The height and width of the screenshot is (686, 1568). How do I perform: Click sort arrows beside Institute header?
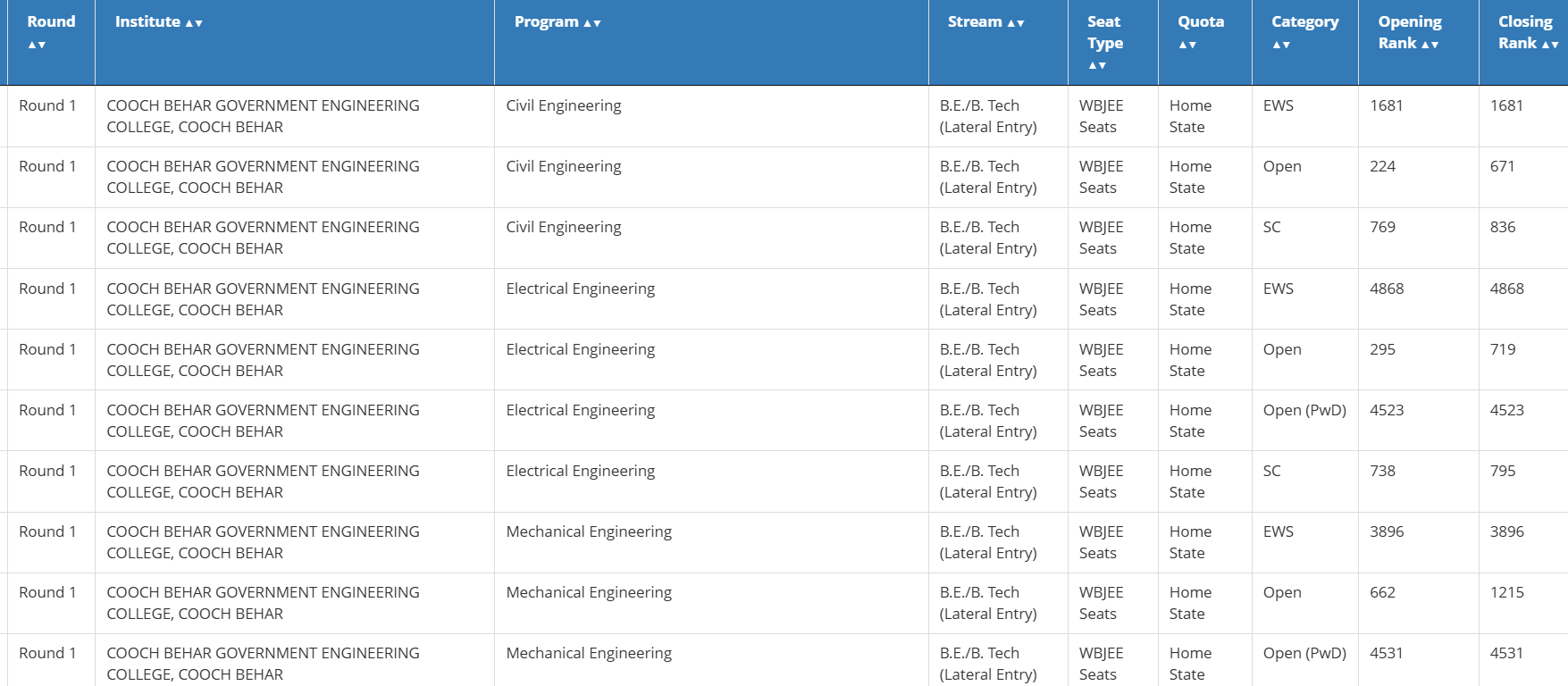coord(194,23)
